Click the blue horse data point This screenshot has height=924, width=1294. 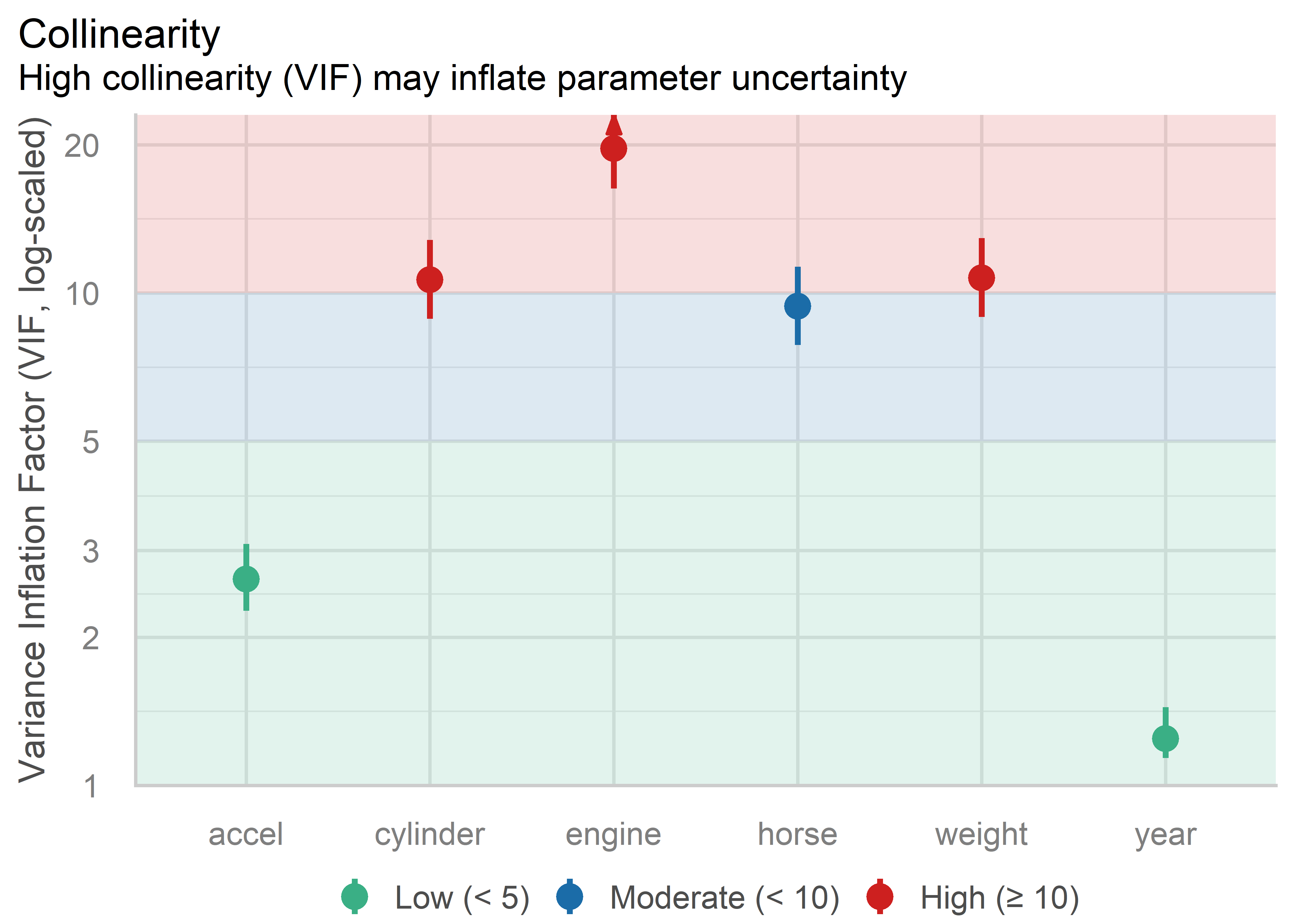coord(797,306)
